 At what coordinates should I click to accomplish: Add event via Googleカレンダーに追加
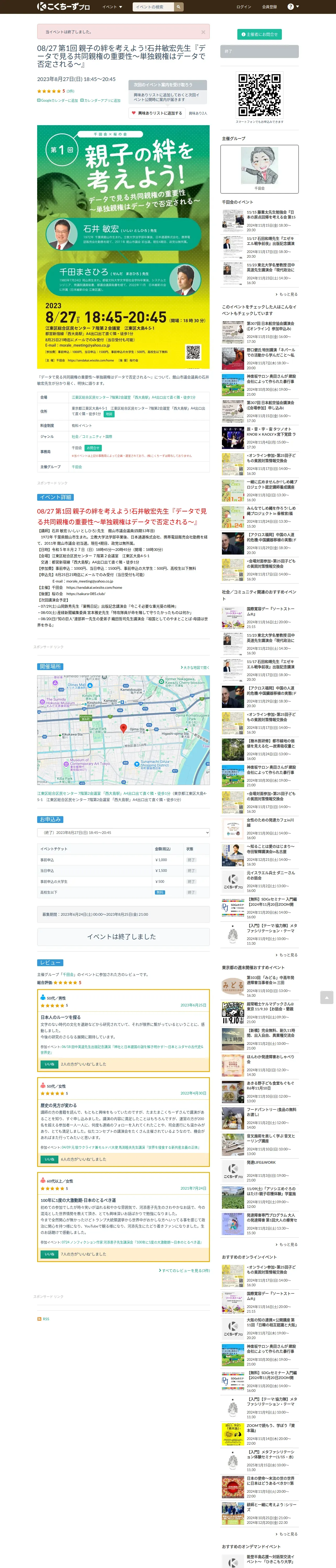click(x=57, y=100)
